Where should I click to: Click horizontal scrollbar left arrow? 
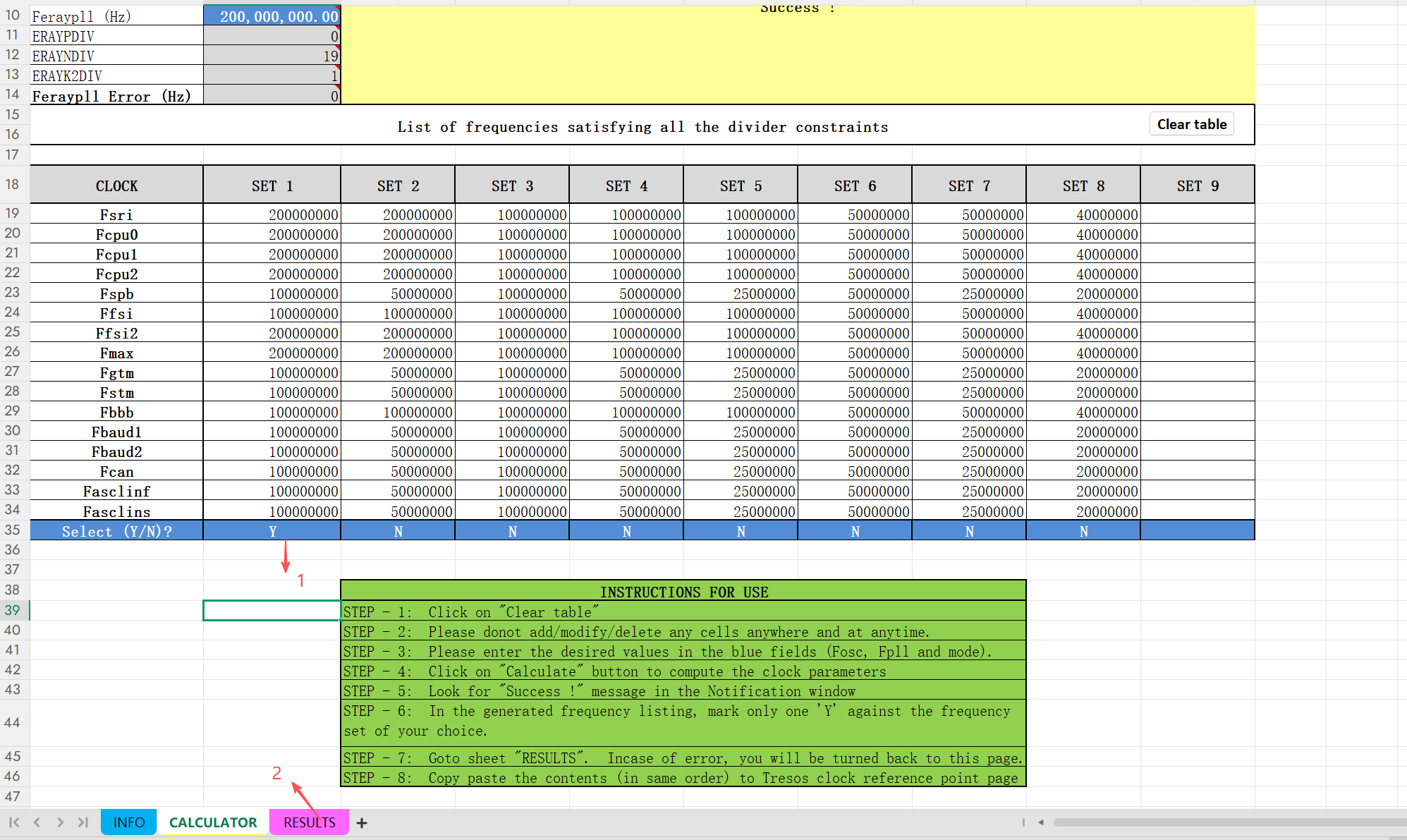tap(1041, 822)
